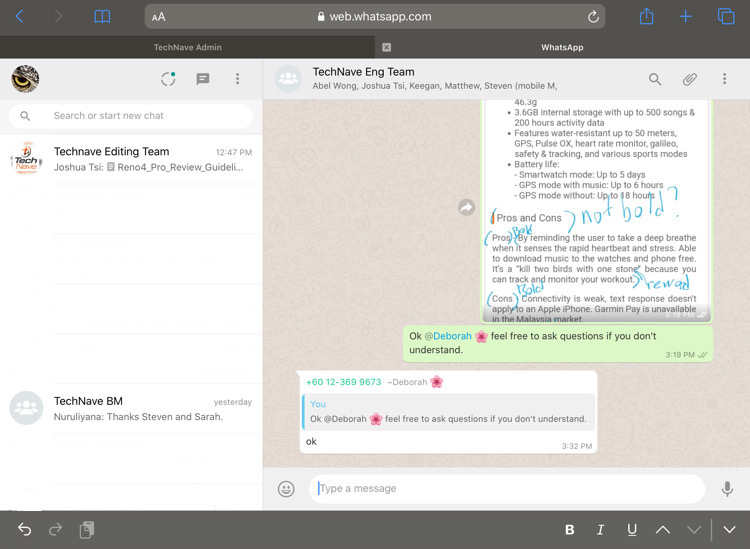Screen dimensions: 750x549
Task: Click the group members list subtitle
Action: (435, 86)
